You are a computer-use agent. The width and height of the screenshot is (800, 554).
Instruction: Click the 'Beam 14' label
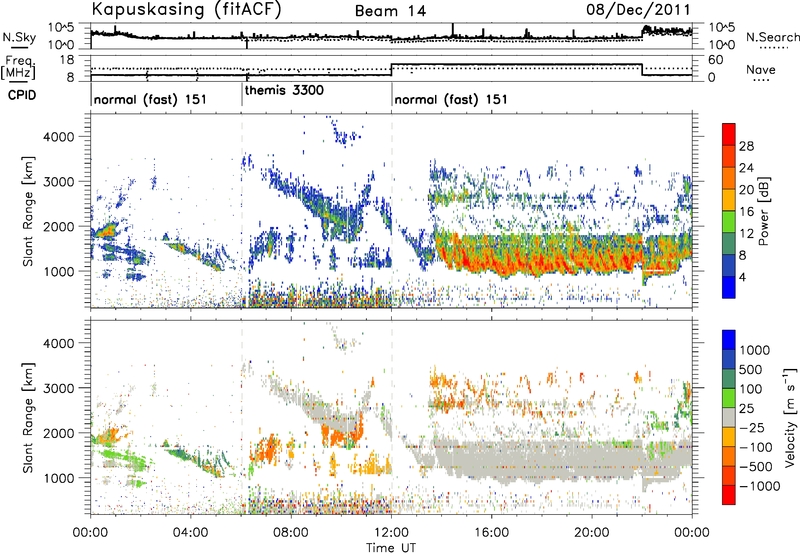(390, 11)
